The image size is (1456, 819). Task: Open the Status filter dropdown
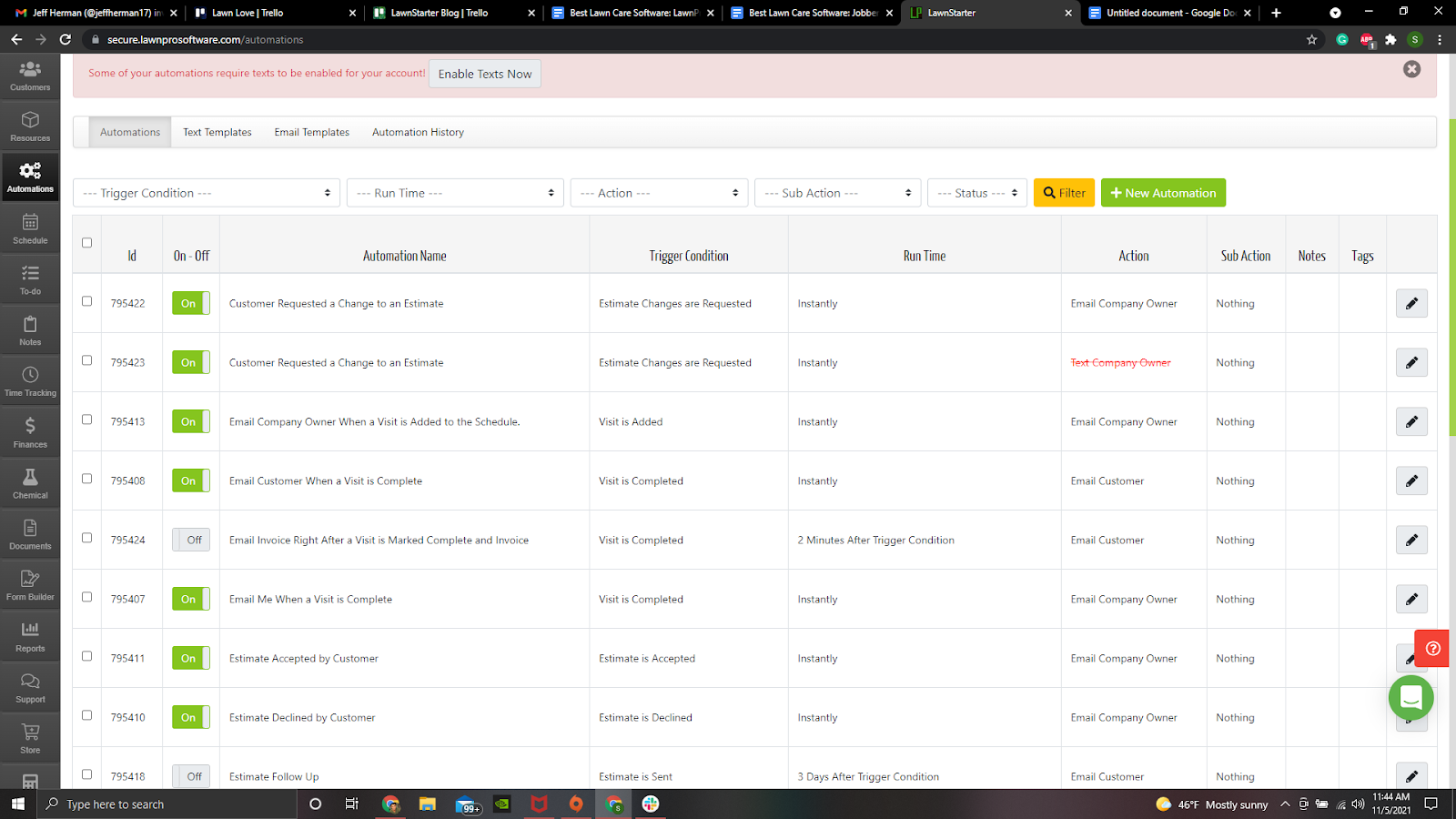pos(976,192)
